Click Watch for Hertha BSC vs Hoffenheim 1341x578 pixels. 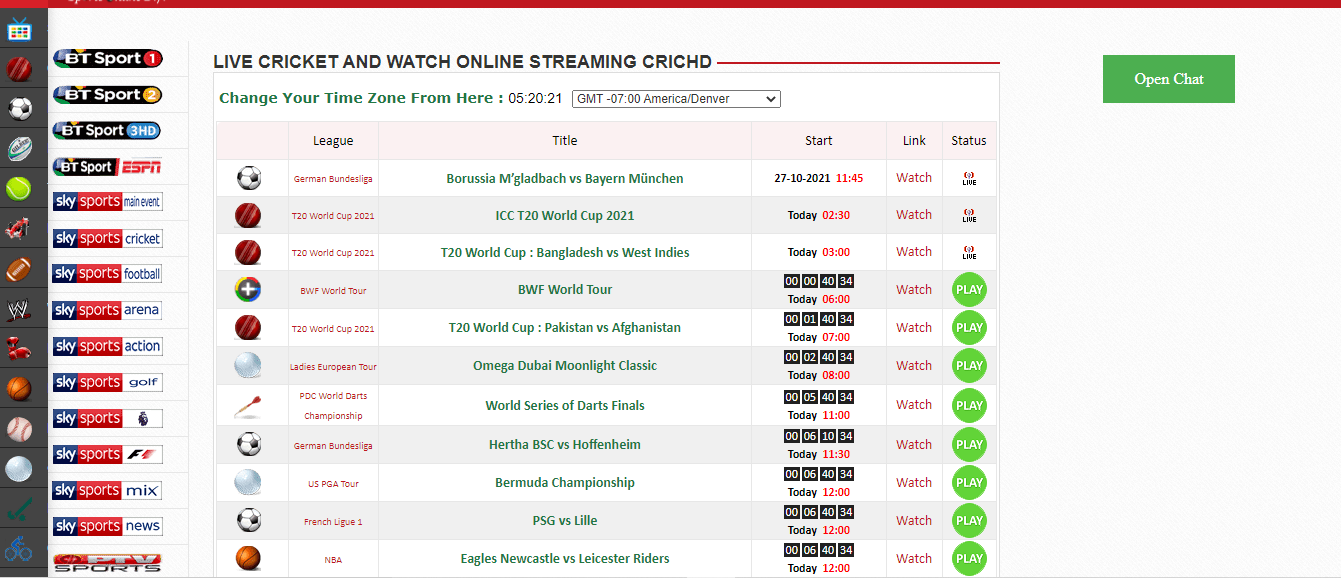pos(914,445)
